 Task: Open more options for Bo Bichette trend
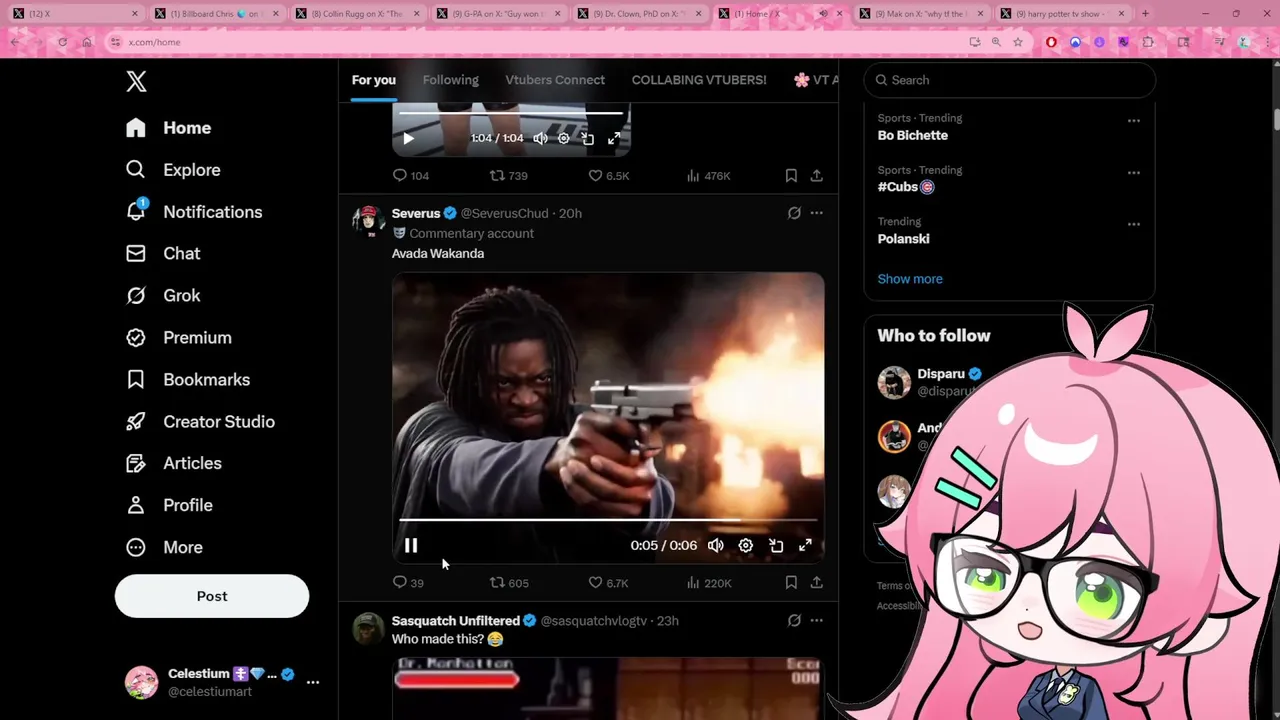[1134, 121]
